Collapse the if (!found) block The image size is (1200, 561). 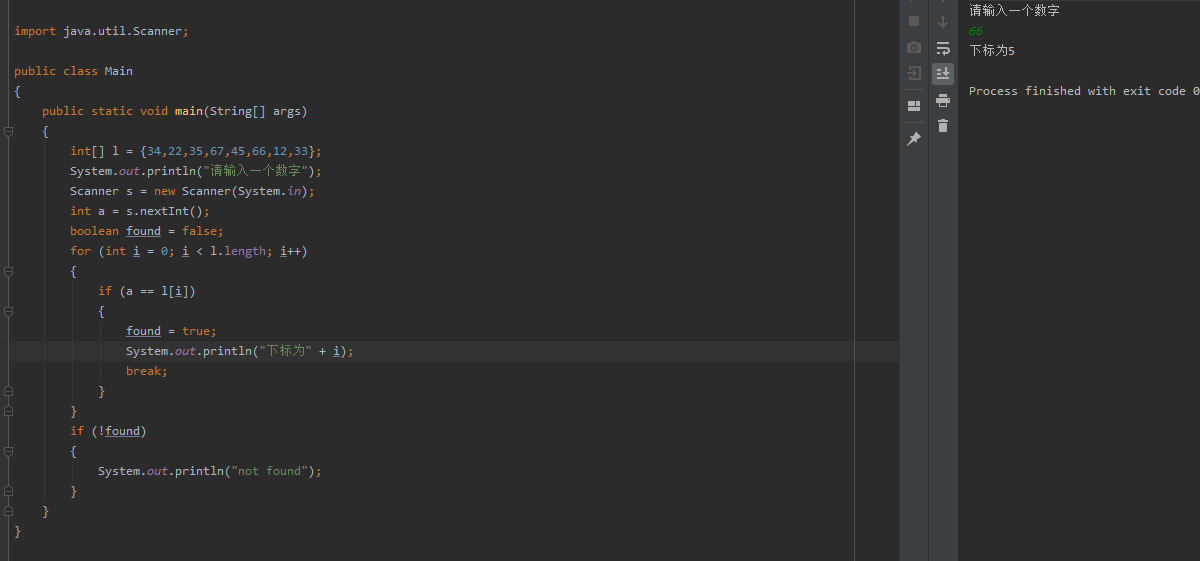point(8,451)
